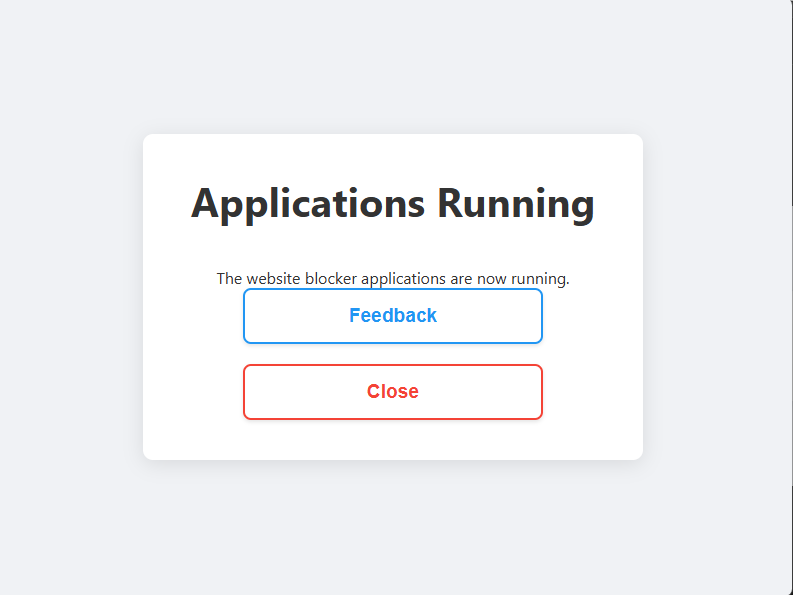
Task: Click white gap between Feedback and Close
Action: 393,354
